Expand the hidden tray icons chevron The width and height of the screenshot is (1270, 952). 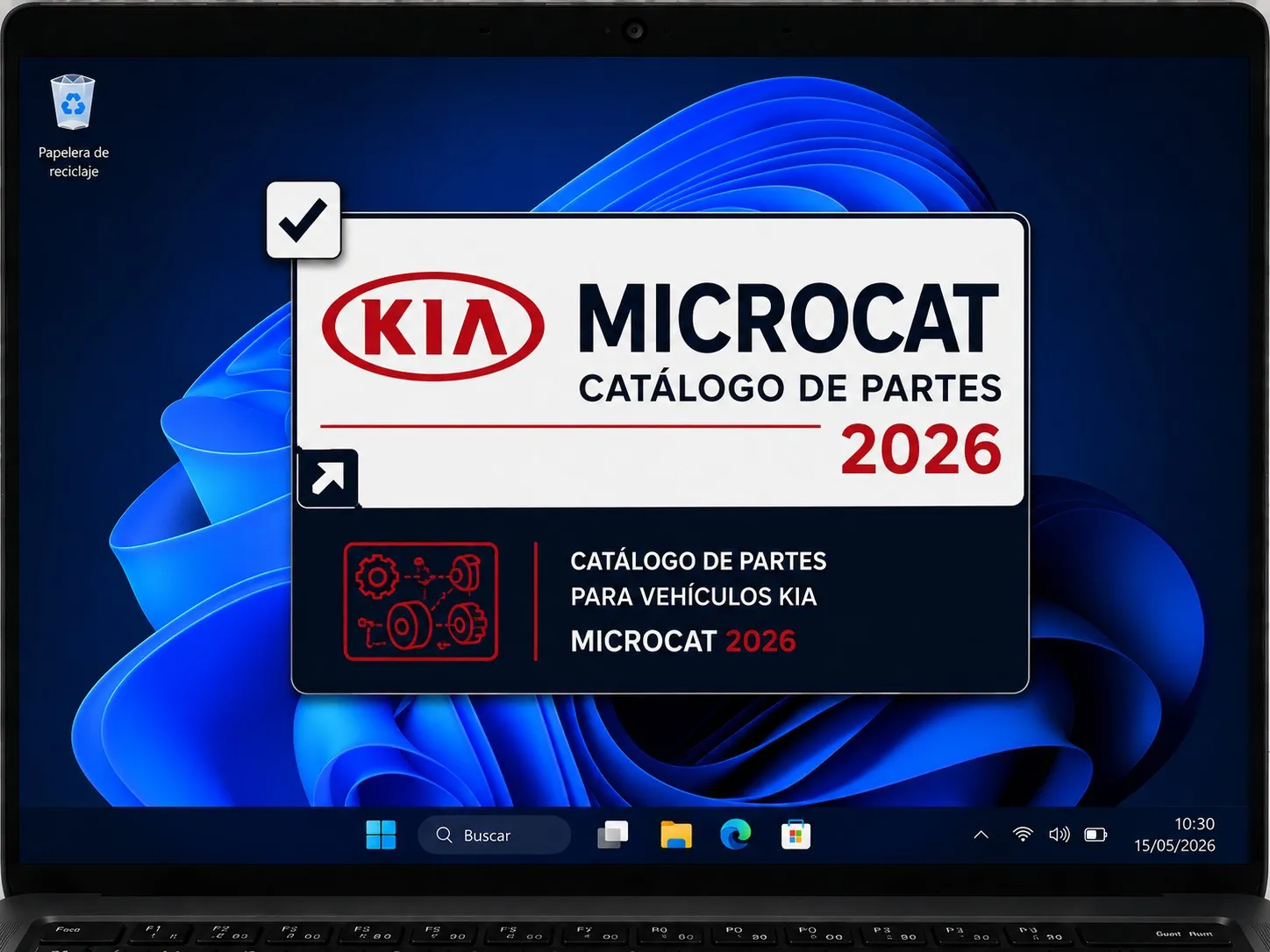point(981,835)
